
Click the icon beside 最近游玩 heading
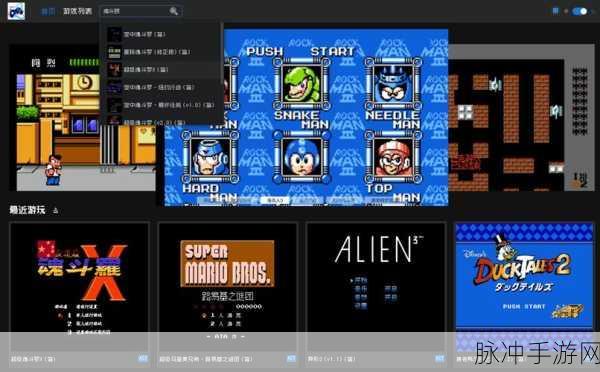pyautogui.click(x=56, y=210)
